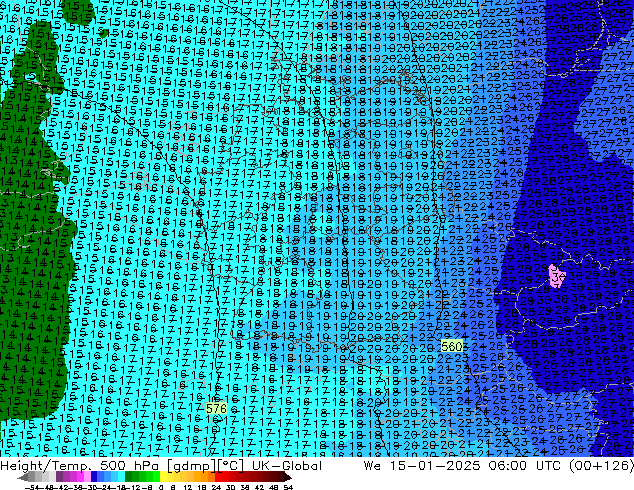Click the 'We 15-01-2025' date text
The height and width of the screenshot is (490, 634).
pyautogui.click(x=421, y=466)
